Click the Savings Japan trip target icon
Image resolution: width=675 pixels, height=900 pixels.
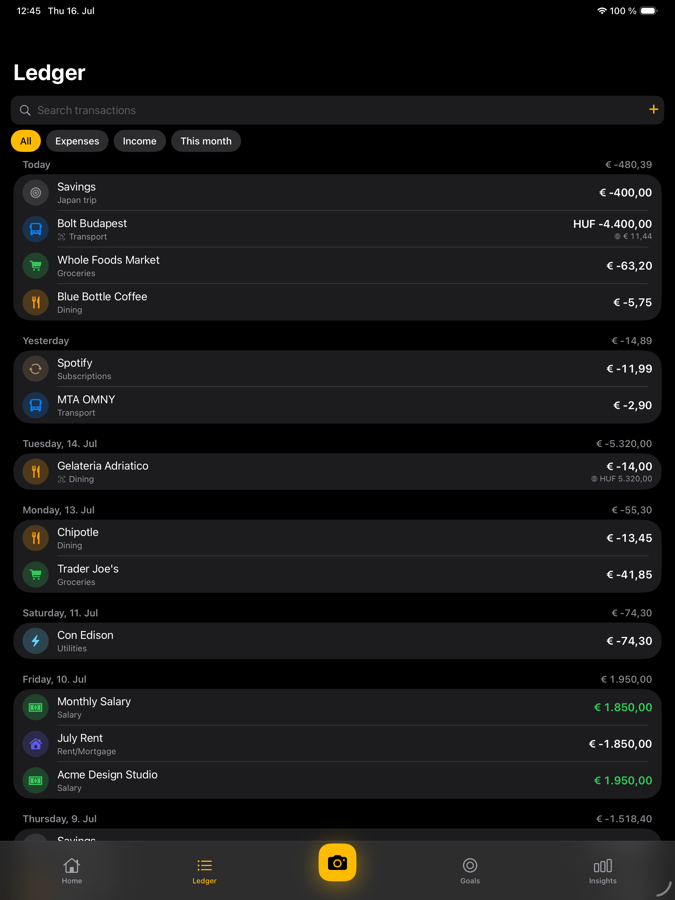36,192
